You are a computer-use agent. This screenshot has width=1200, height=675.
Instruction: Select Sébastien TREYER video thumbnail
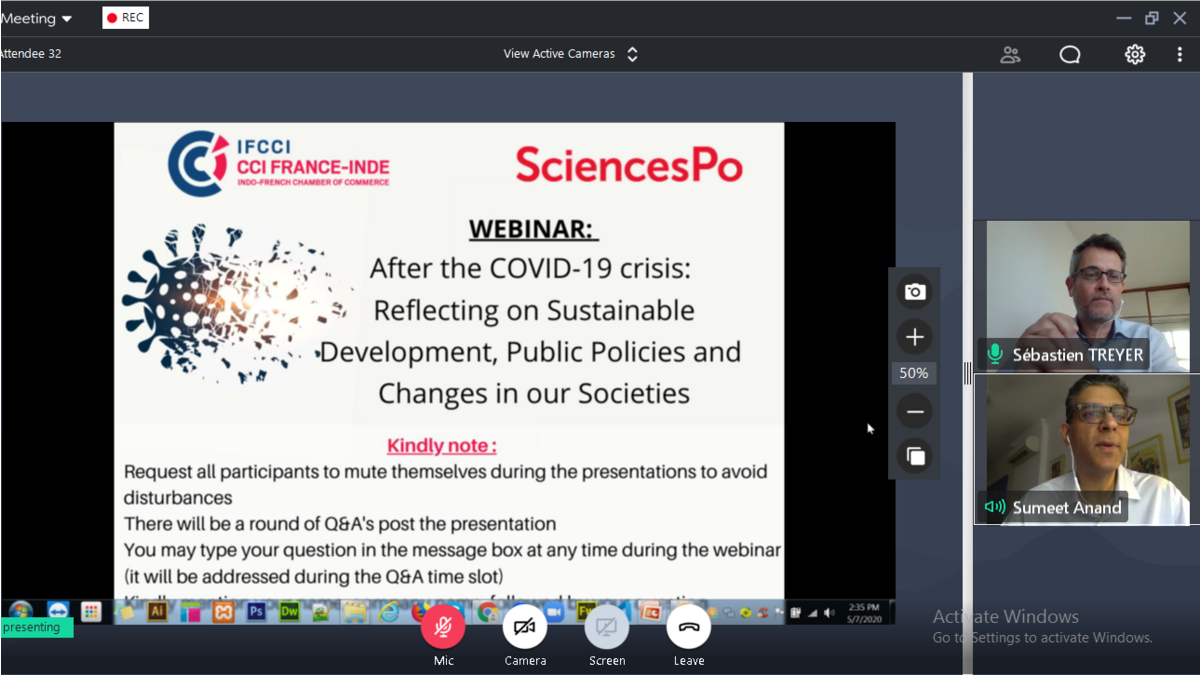coord(1087,296)
